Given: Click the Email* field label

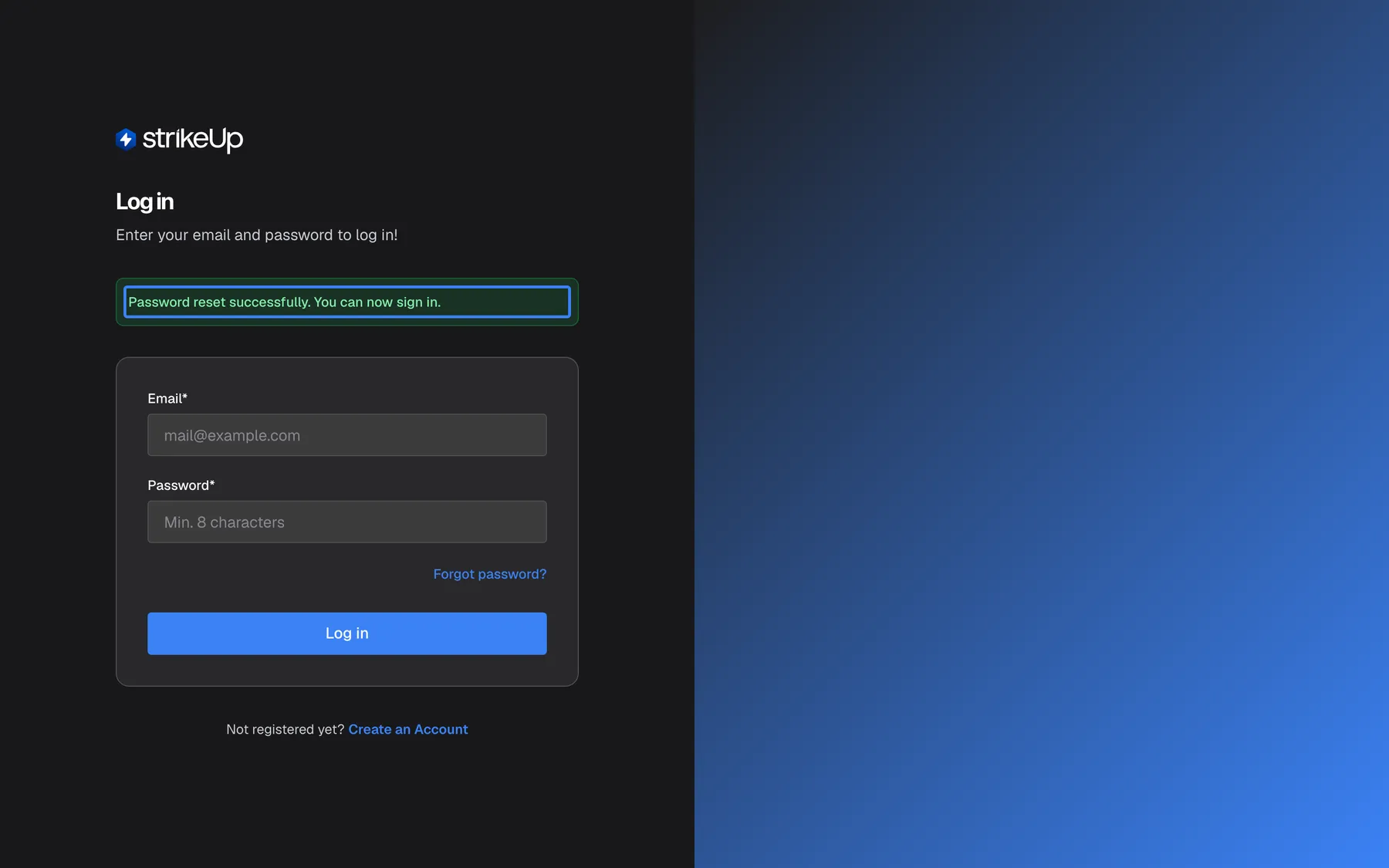Looking at the screenshot, I should (167, 398).
